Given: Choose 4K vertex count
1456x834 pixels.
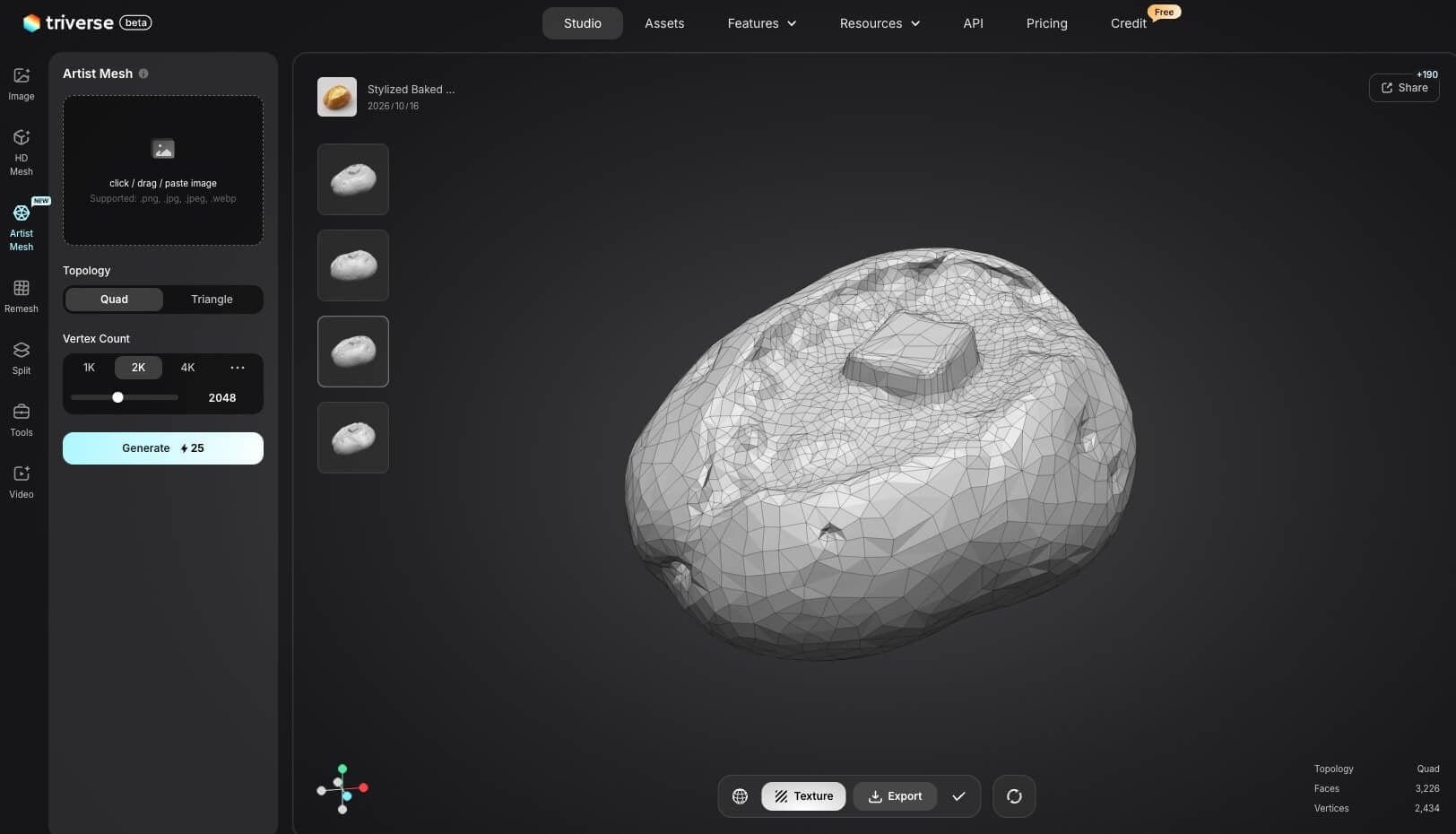Looking at the screenshot, I should pyautogui.click(x=187, y=368).
